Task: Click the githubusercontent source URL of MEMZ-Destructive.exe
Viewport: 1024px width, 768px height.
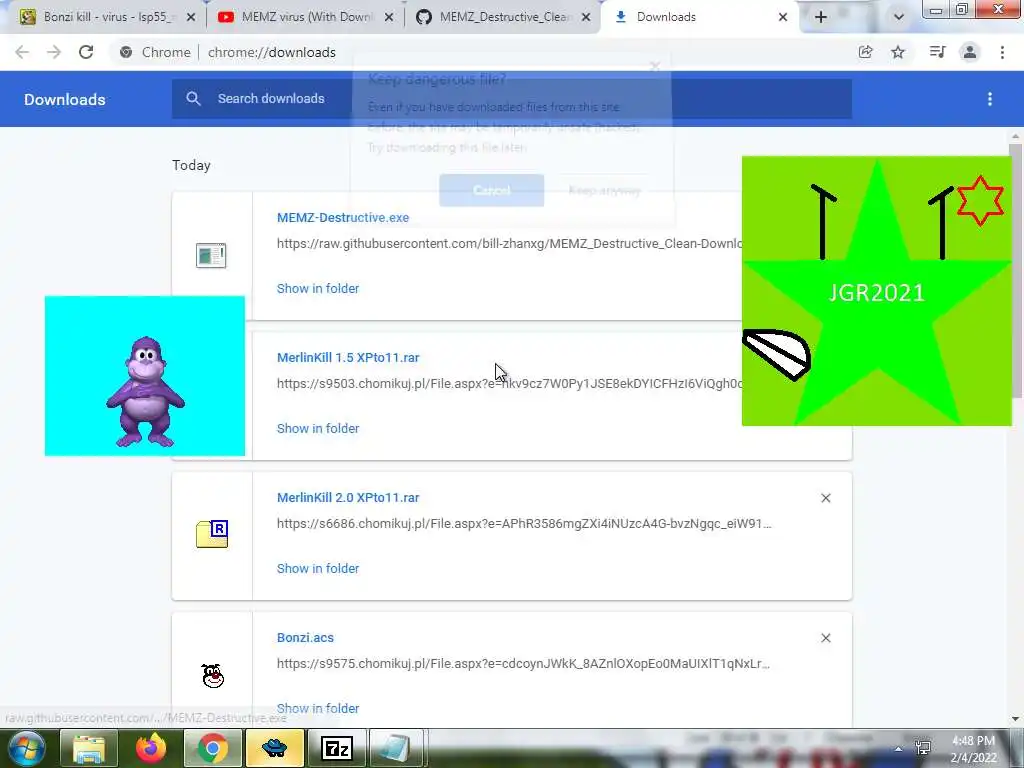Action: (509, 244)
